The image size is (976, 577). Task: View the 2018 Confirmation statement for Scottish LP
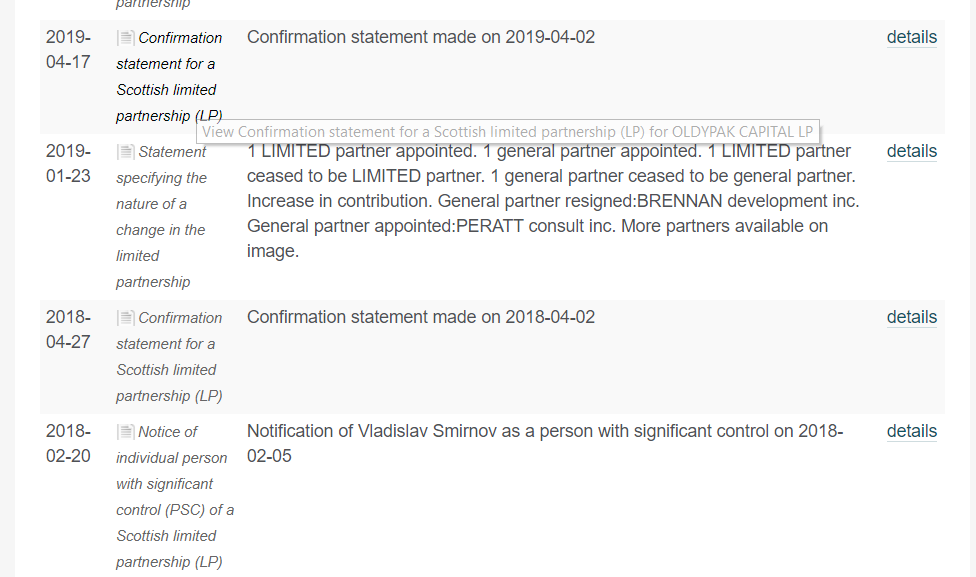click(169, 357)
